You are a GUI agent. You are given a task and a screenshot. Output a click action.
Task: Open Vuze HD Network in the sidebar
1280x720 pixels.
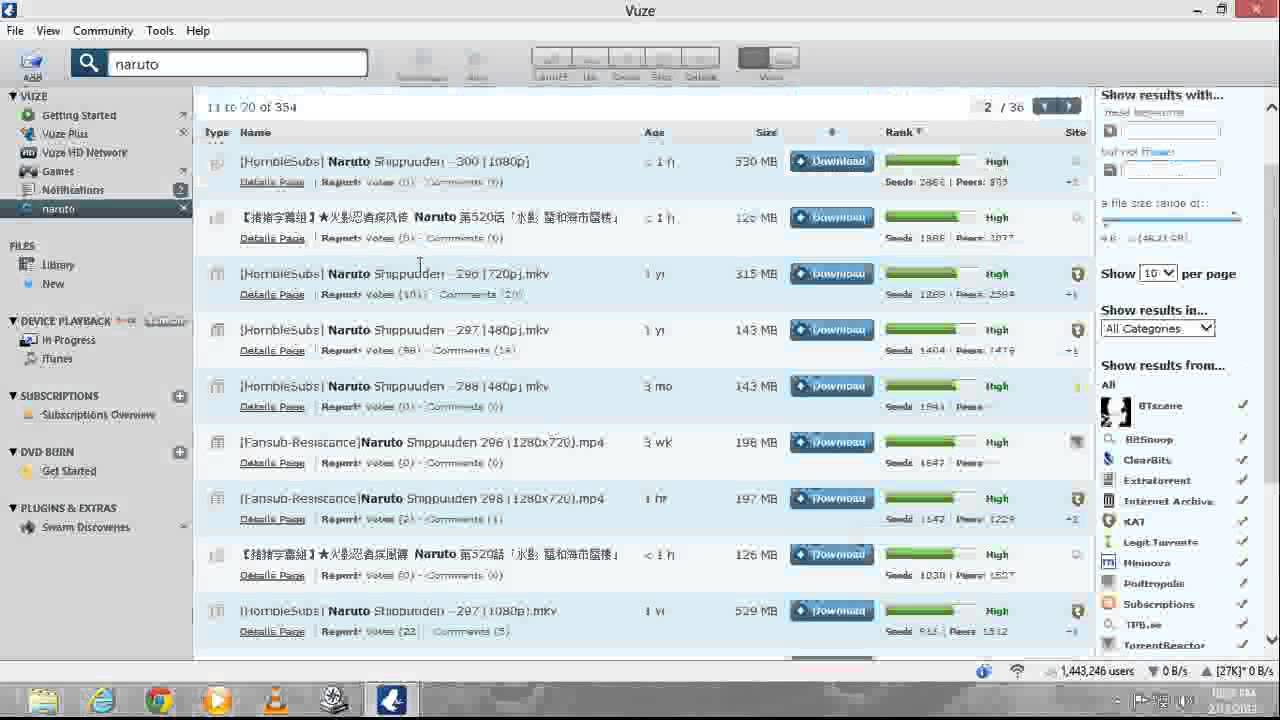[x=84, y=153]
